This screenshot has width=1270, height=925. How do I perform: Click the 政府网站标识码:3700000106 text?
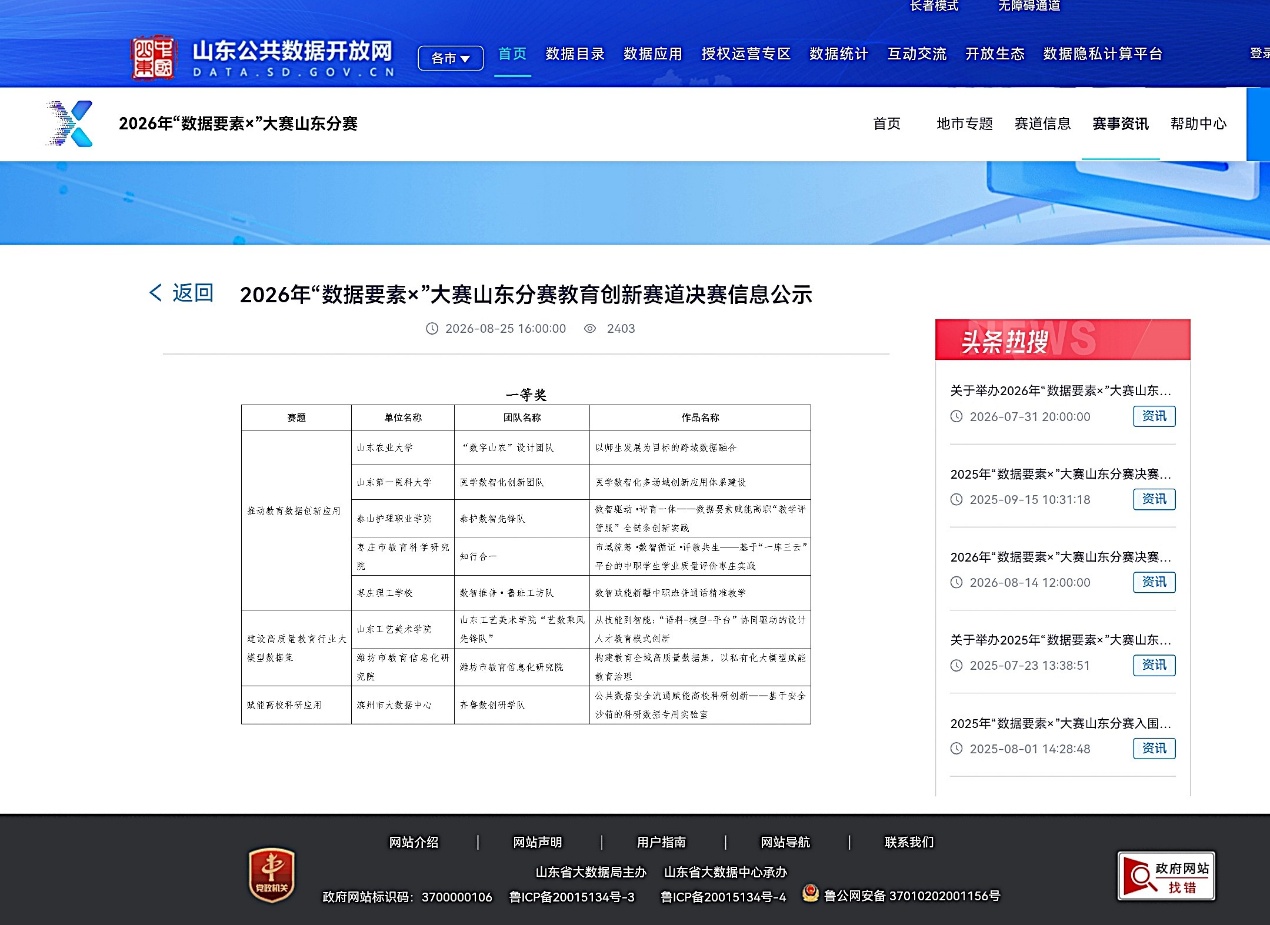(x=408, y=897)
